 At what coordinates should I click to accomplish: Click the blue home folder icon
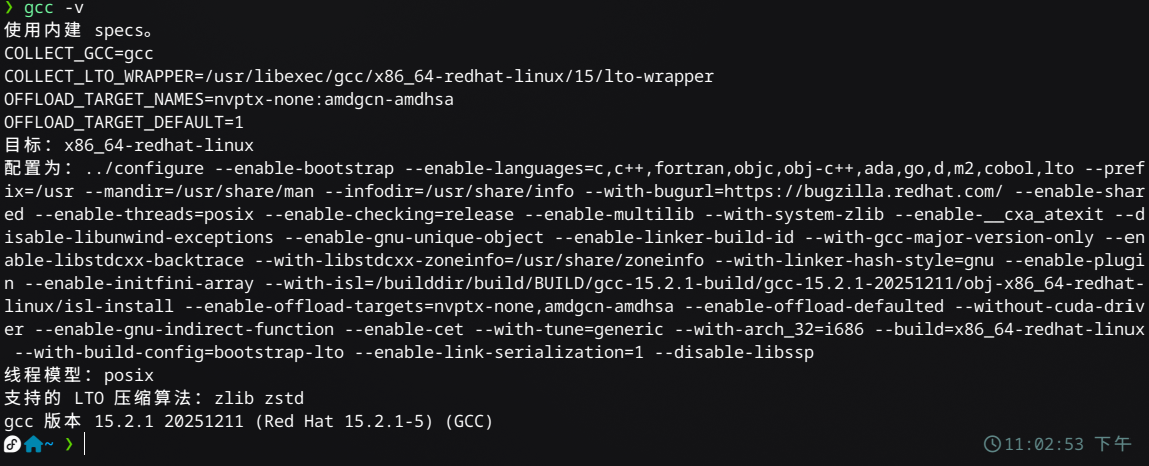(33, 444)
